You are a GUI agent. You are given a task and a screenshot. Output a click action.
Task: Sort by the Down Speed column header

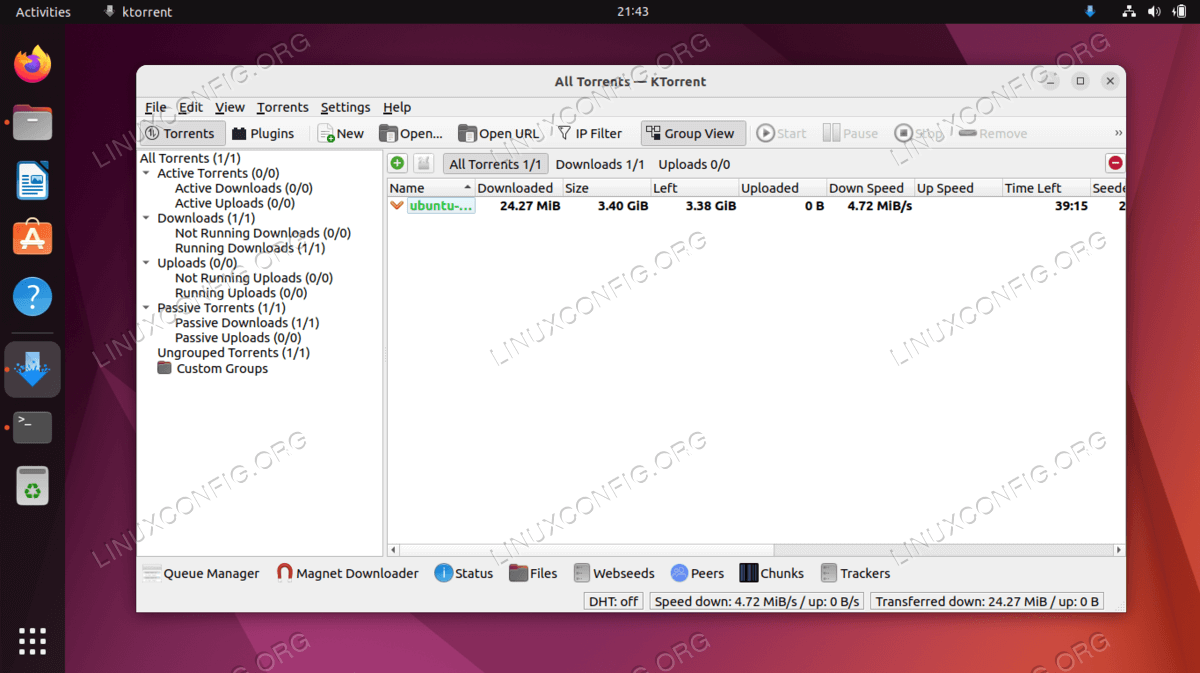click(870, 188)
